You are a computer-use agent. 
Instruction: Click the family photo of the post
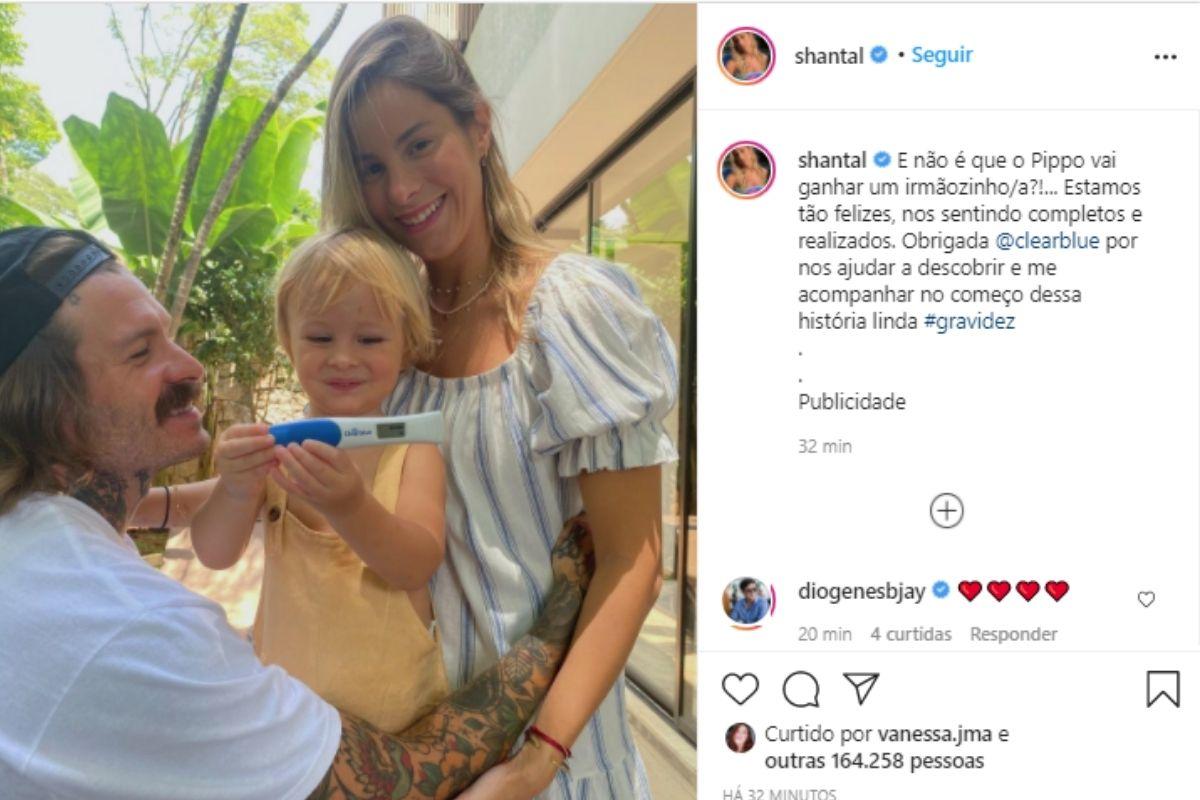pos(348,400)
